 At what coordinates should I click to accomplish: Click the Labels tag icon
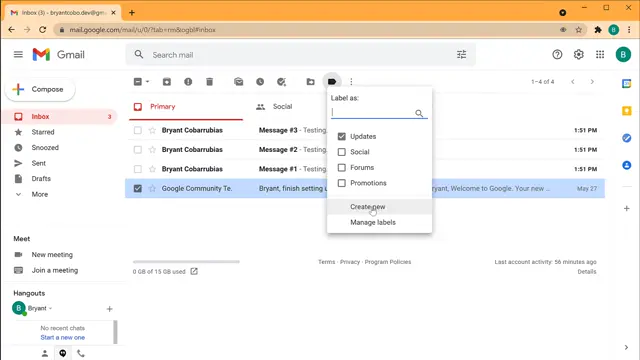click(x=332, y=82)
